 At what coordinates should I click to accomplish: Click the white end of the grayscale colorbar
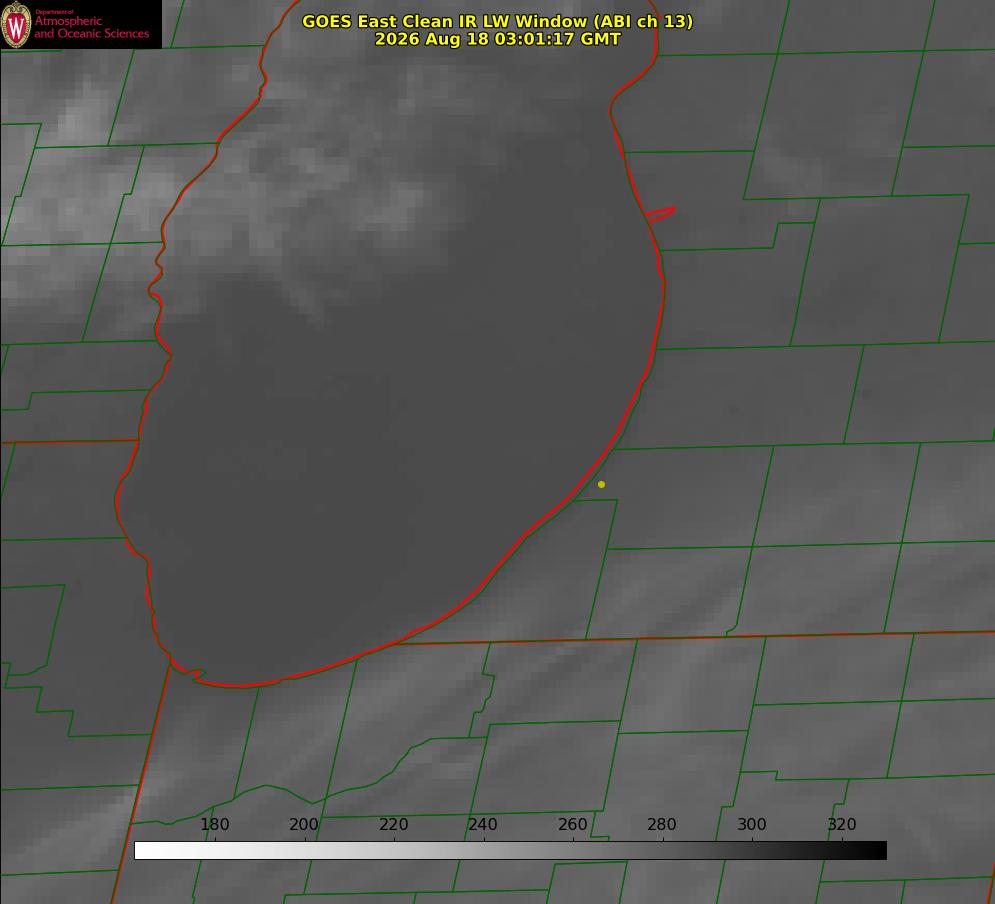point(145,850)
